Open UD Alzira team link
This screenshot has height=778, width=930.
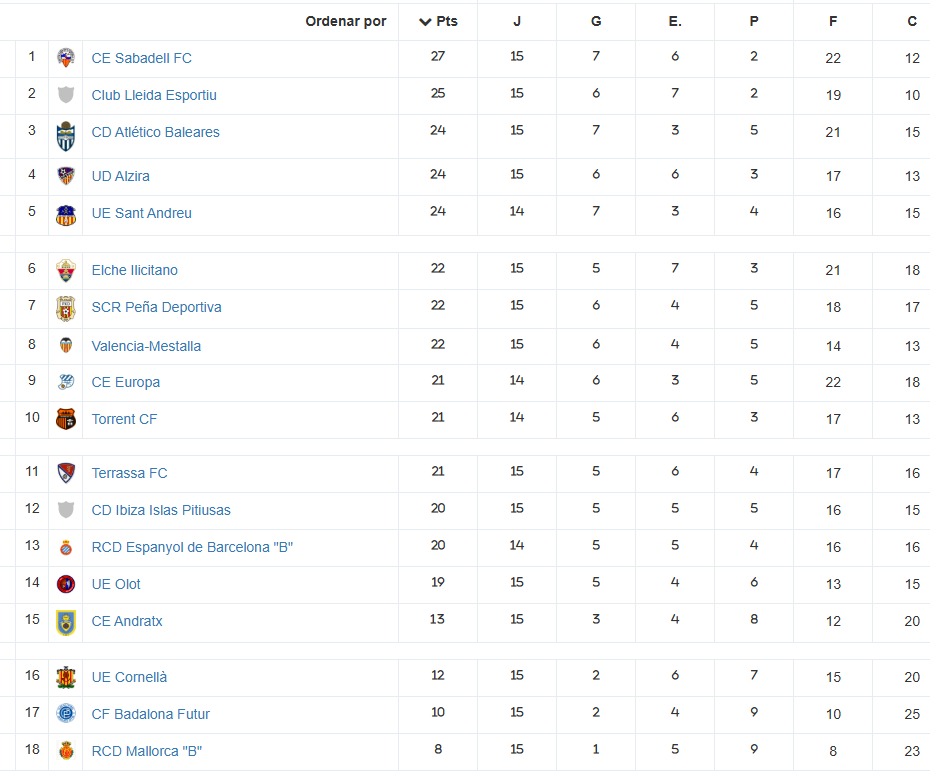click(120, 176)
